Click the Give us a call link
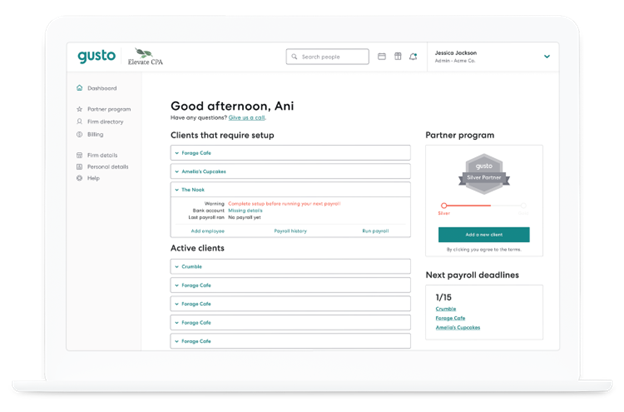Screen dimensions: 624x412 pyautogui.click(x=247, y=118)
